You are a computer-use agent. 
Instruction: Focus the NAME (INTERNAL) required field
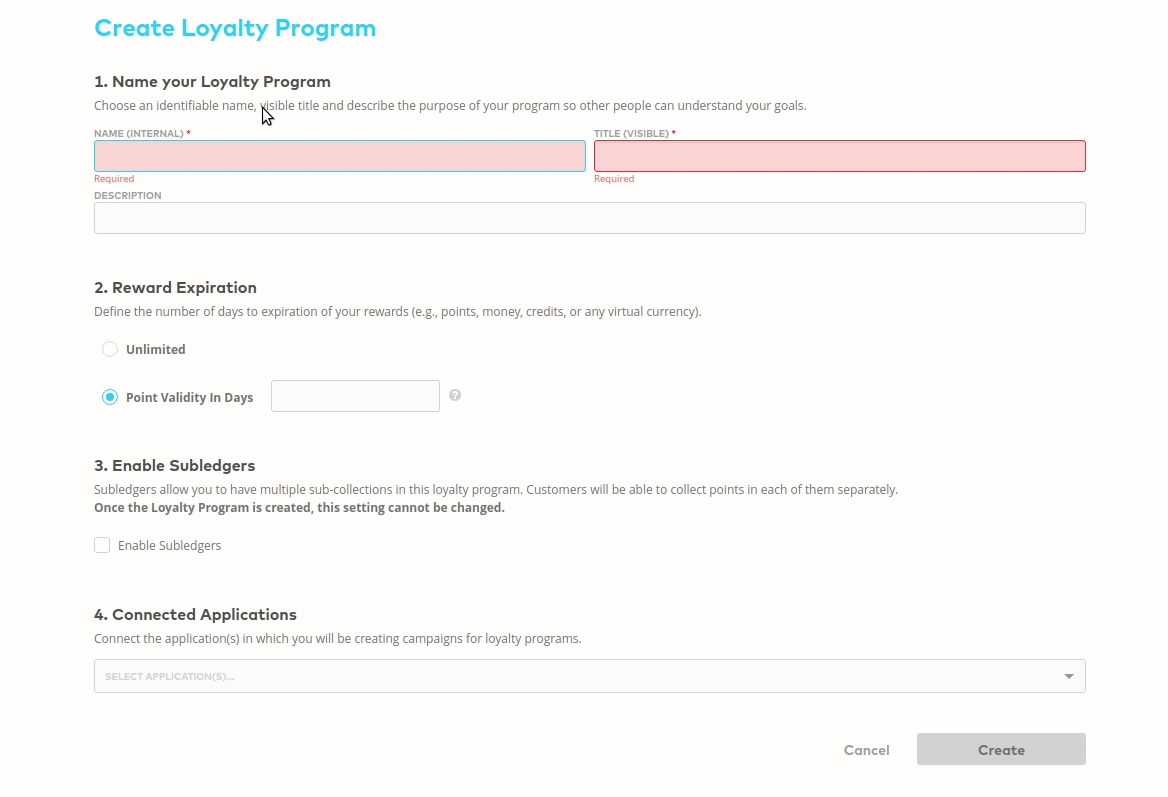(339, 155)
